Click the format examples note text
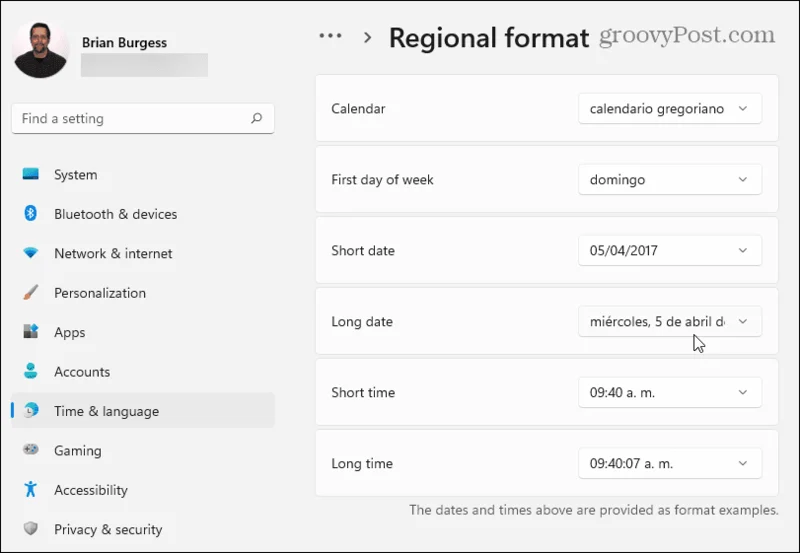 tap(594, 510)
